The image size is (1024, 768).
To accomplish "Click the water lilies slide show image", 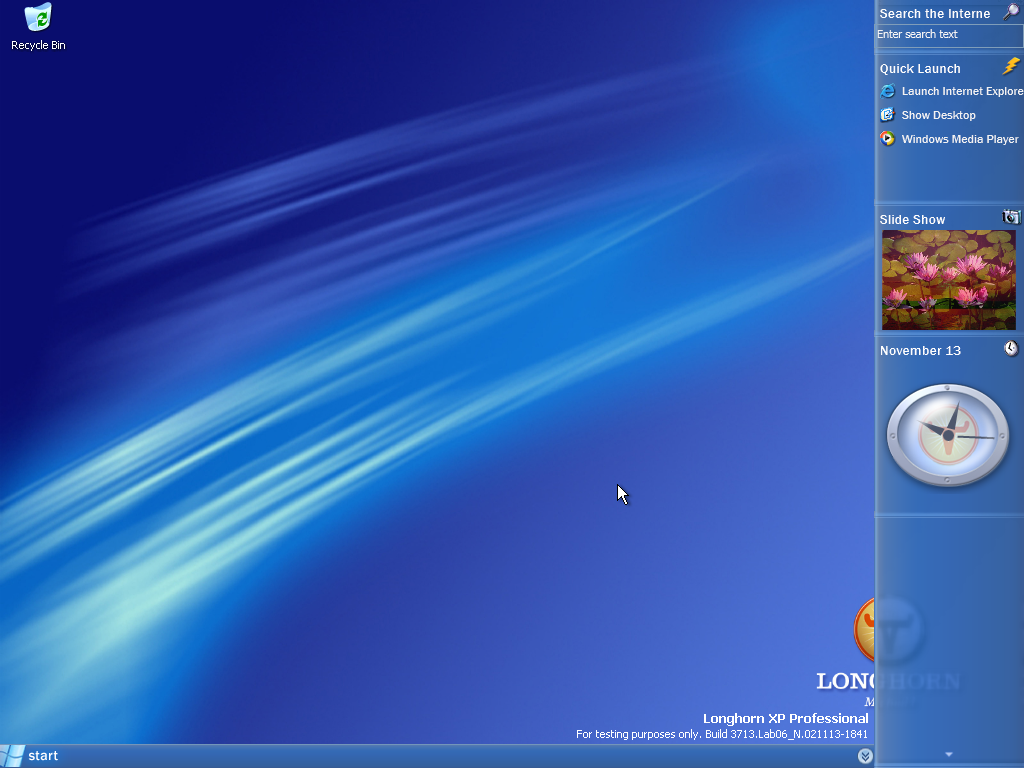I will coord(949,280).
